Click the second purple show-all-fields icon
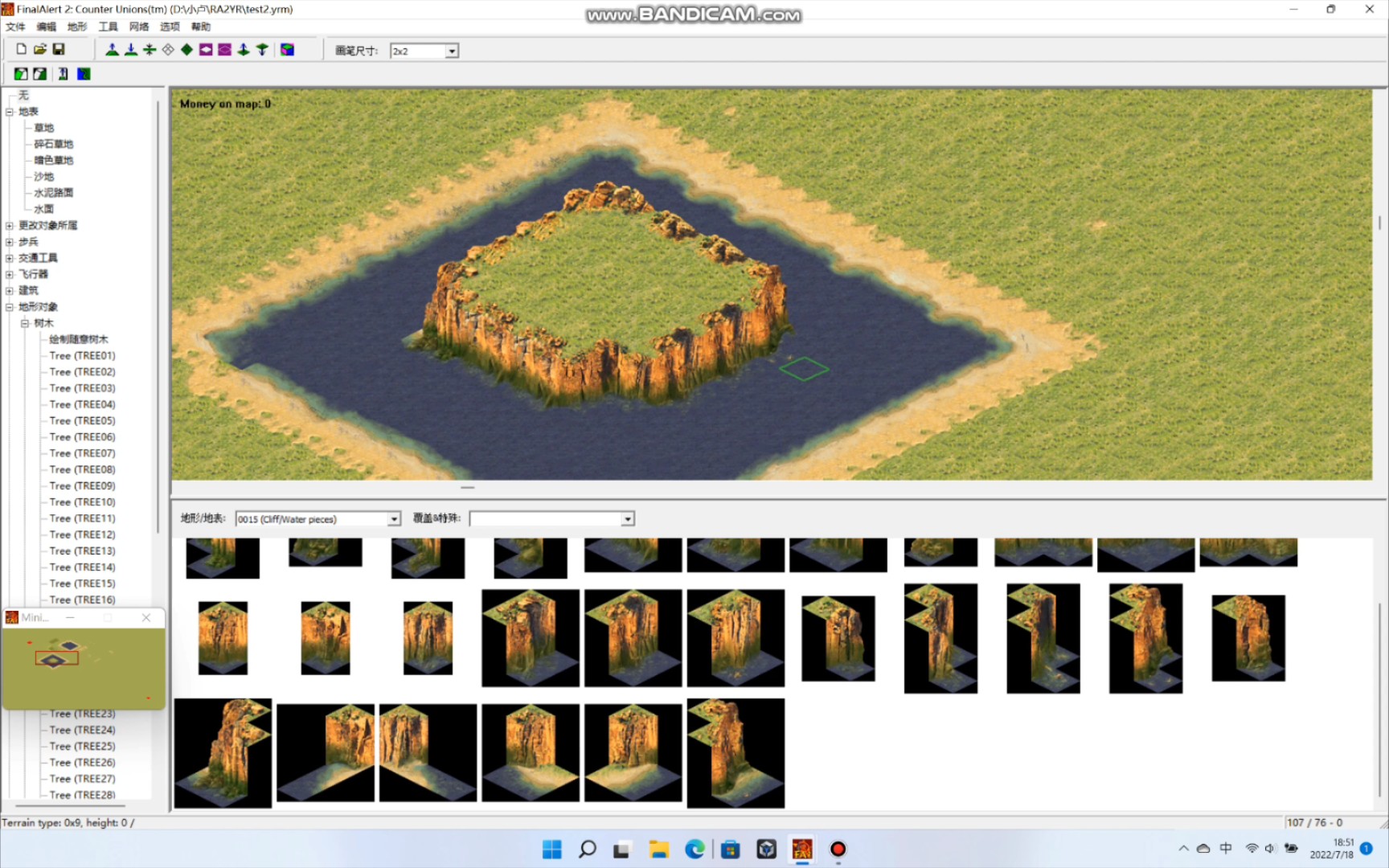This screenshot has height=868, width=1389. point(224,50)
